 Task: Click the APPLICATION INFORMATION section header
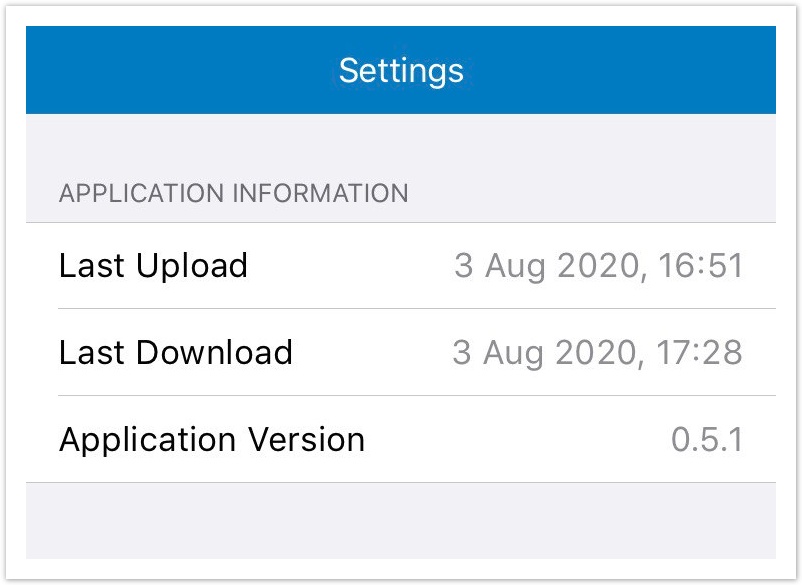coord(233,193)
